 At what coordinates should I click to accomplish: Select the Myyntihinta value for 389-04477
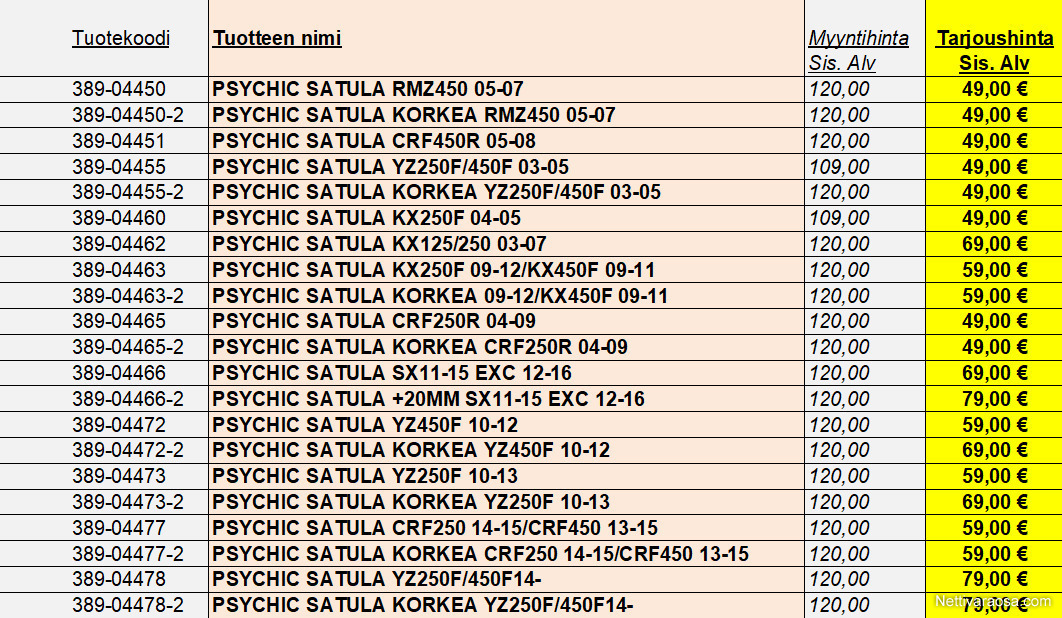(839, 528)
